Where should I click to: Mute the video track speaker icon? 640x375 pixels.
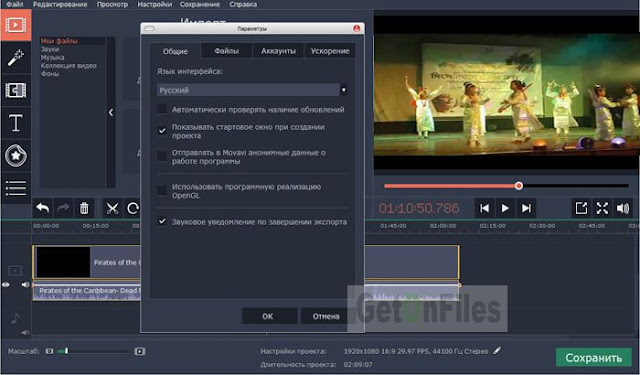(x=25, y=285)
